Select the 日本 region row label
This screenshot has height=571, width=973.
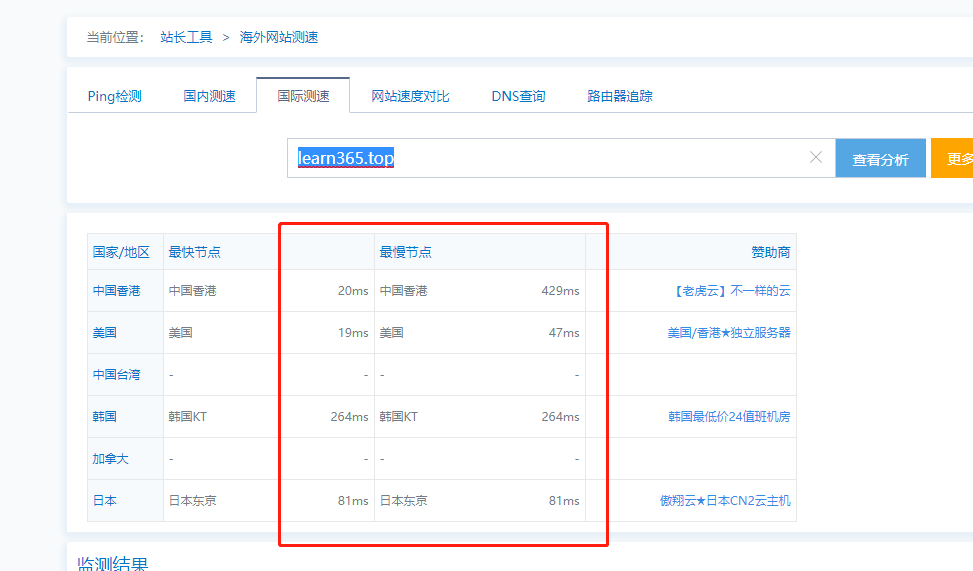tap(105, 501)
